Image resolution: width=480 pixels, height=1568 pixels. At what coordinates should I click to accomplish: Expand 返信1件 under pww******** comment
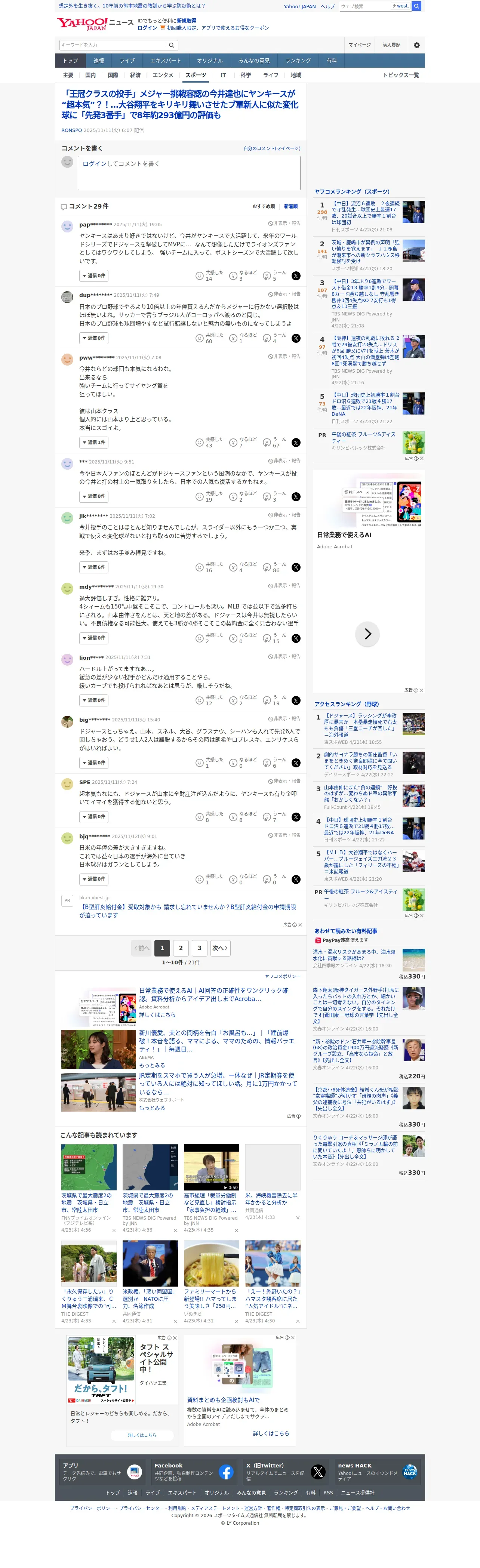(94, 443)
